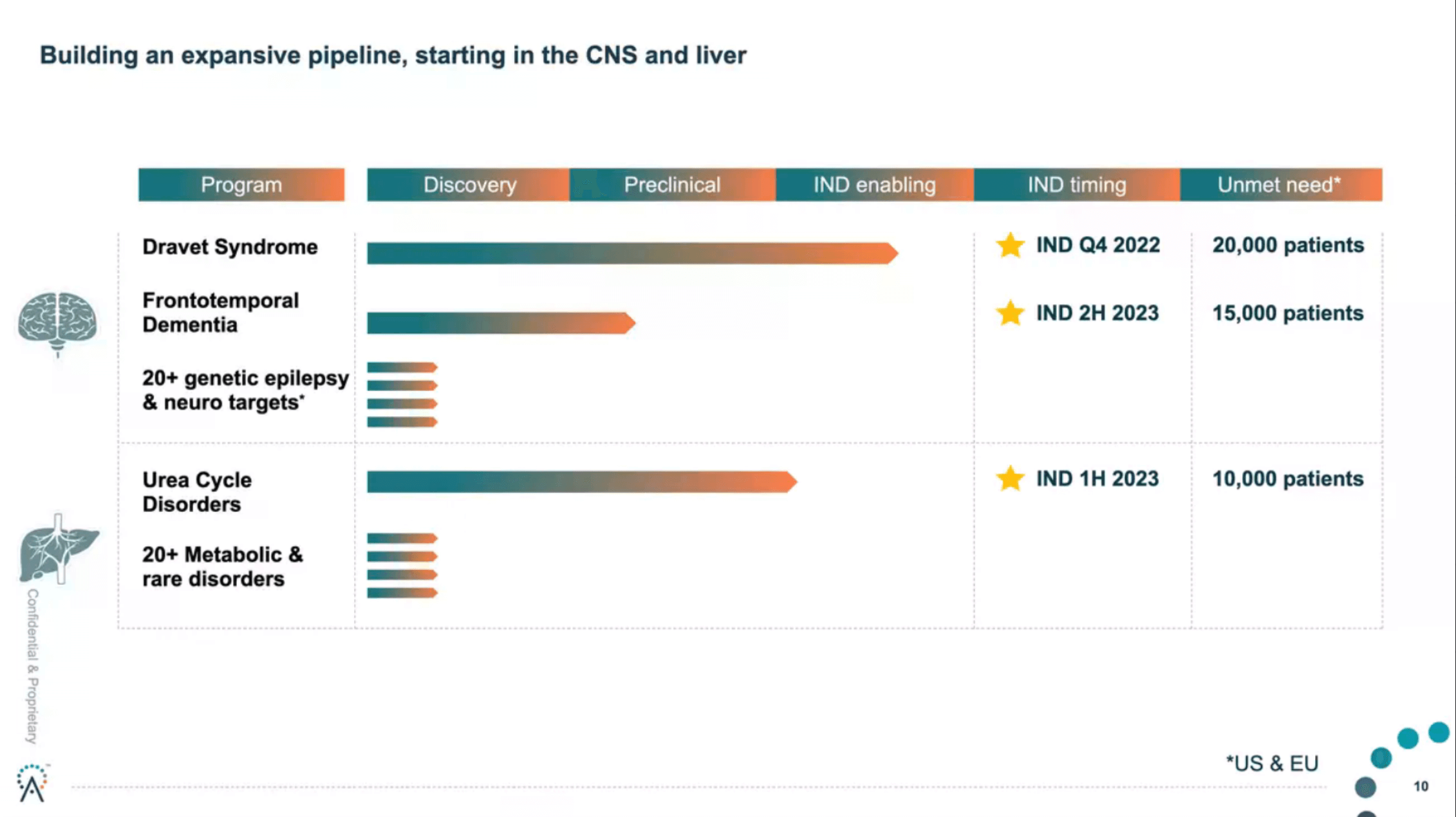Click the star beside IND 2H 2023
This screenshot has width=1456, height=817.
click(1010, 313)
